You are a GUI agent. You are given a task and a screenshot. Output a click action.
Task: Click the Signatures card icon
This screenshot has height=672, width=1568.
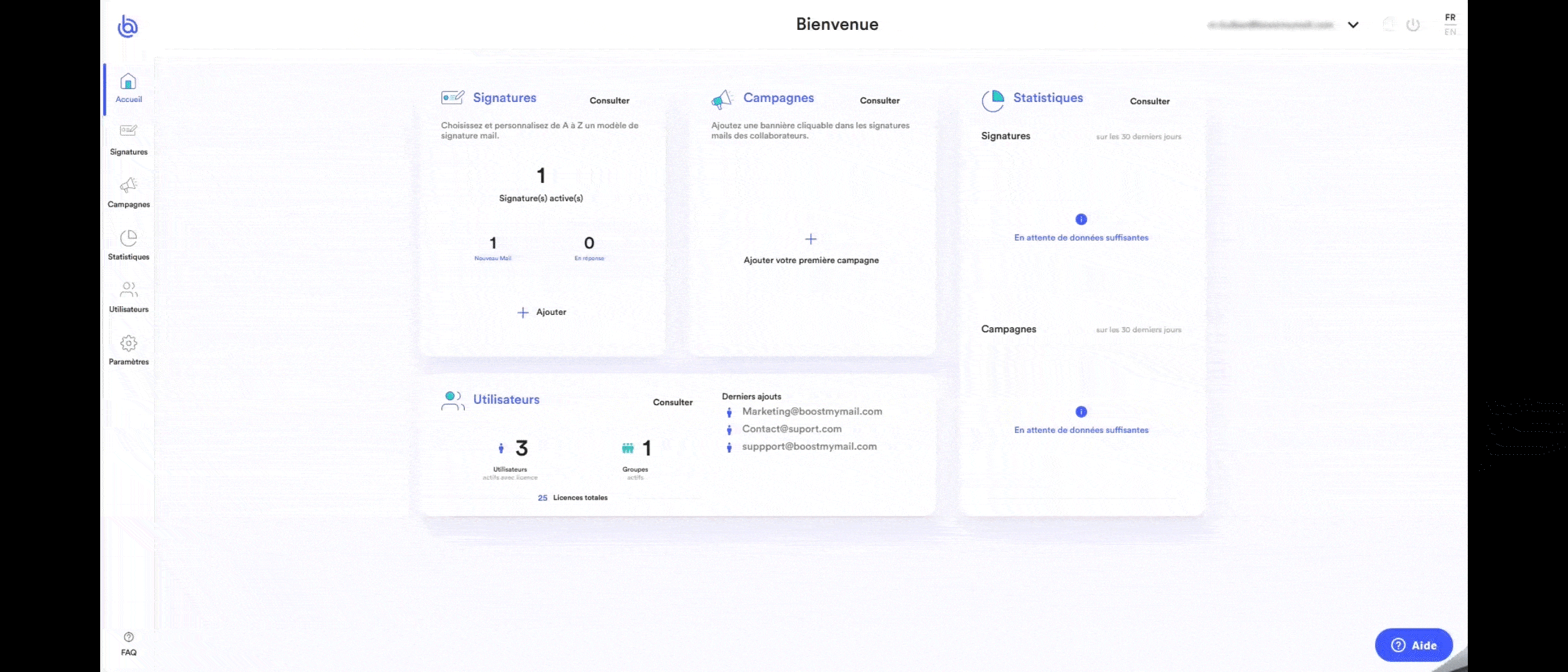pos(452,98)
